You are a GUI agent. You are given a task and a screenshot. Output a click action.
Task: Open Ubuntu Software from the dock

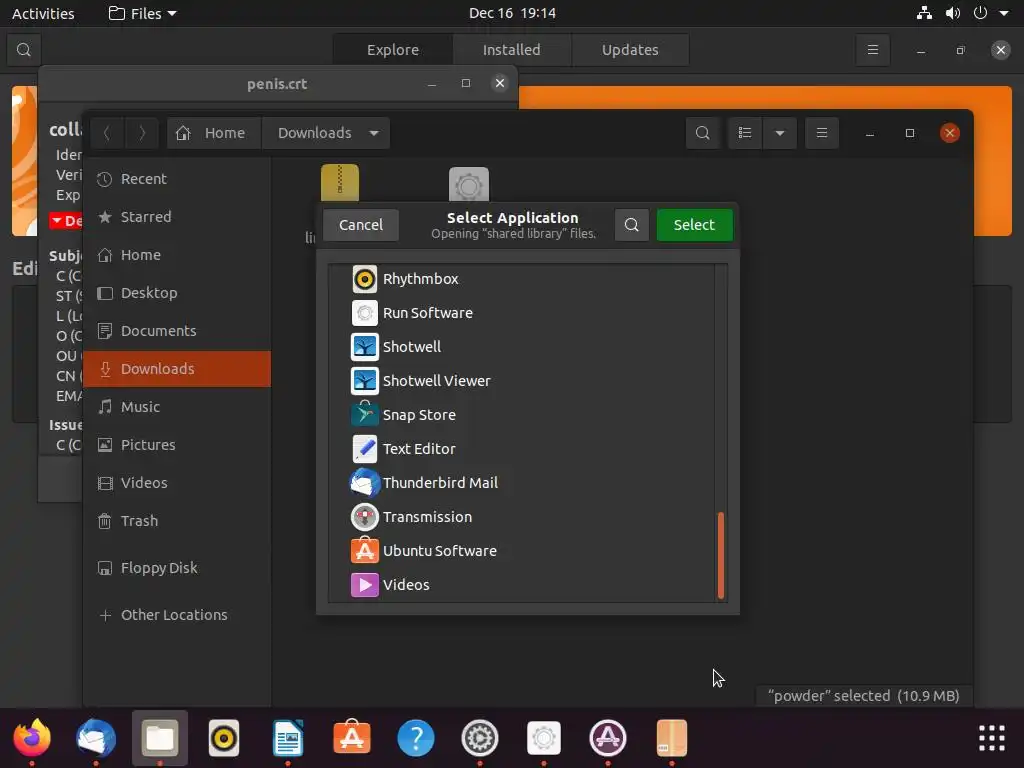click(352, 738)
